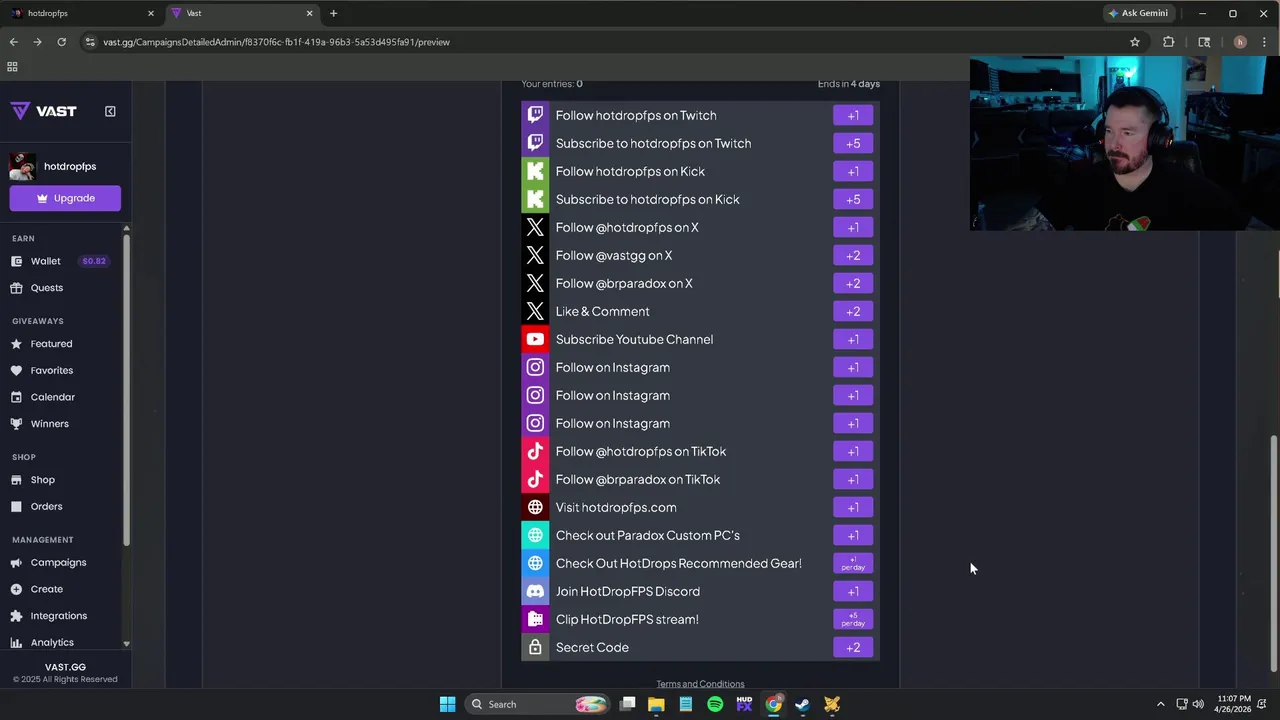
Task: Open Campaigns under Management
Action: (48, 563)
